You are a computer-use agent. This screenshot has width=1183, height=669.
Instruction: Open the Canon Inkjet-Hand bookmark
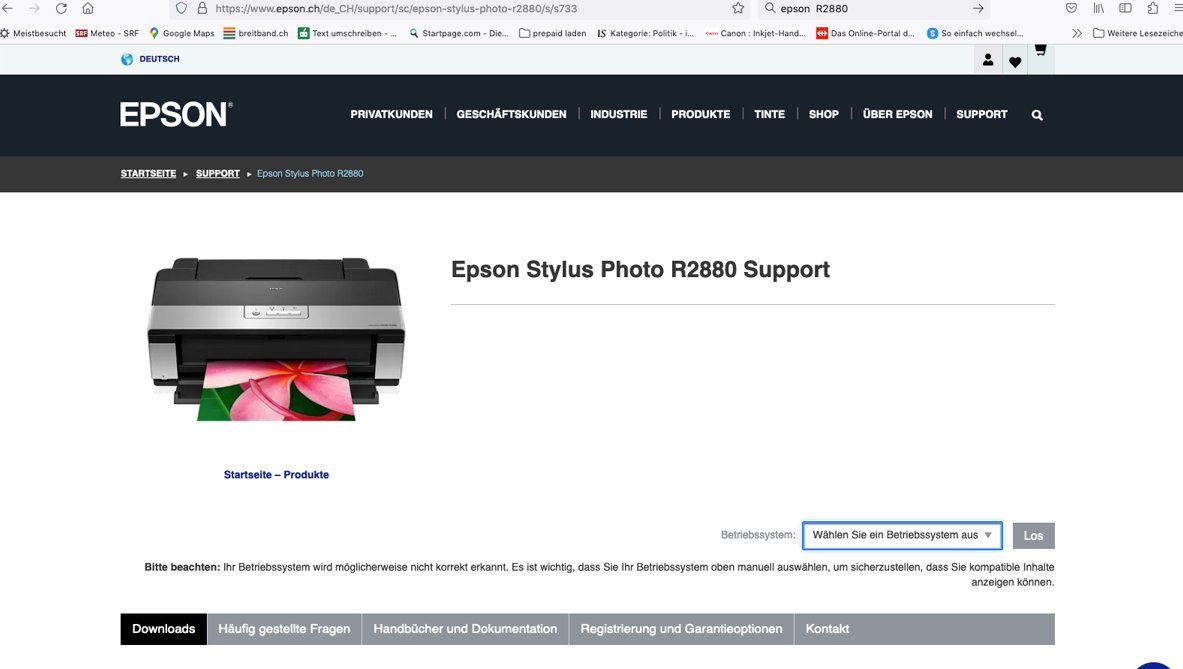point(755,33)
